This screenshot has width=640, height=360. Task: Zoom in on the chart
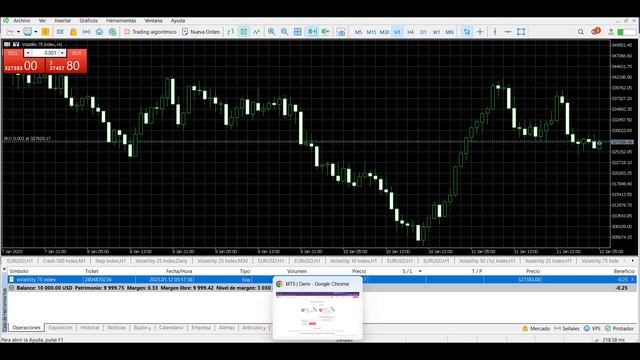click(x=271, y=31)
